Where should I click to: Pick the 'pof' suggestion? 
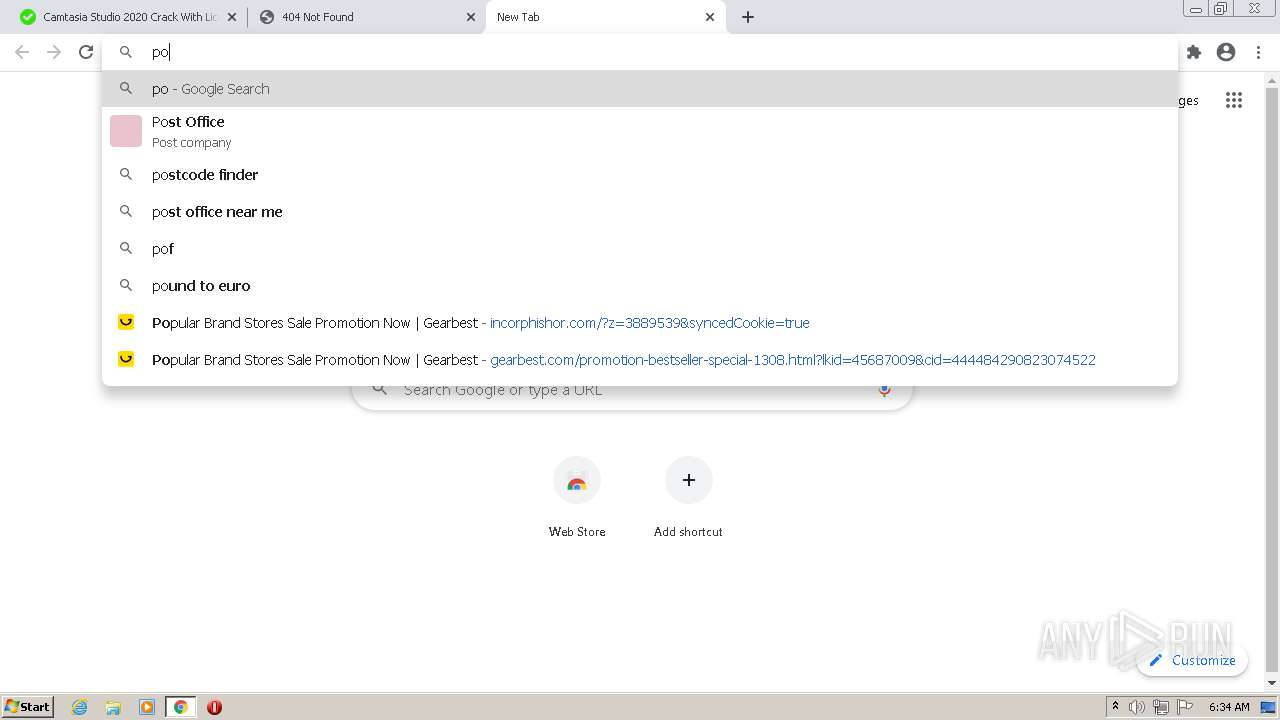point(640,248)
